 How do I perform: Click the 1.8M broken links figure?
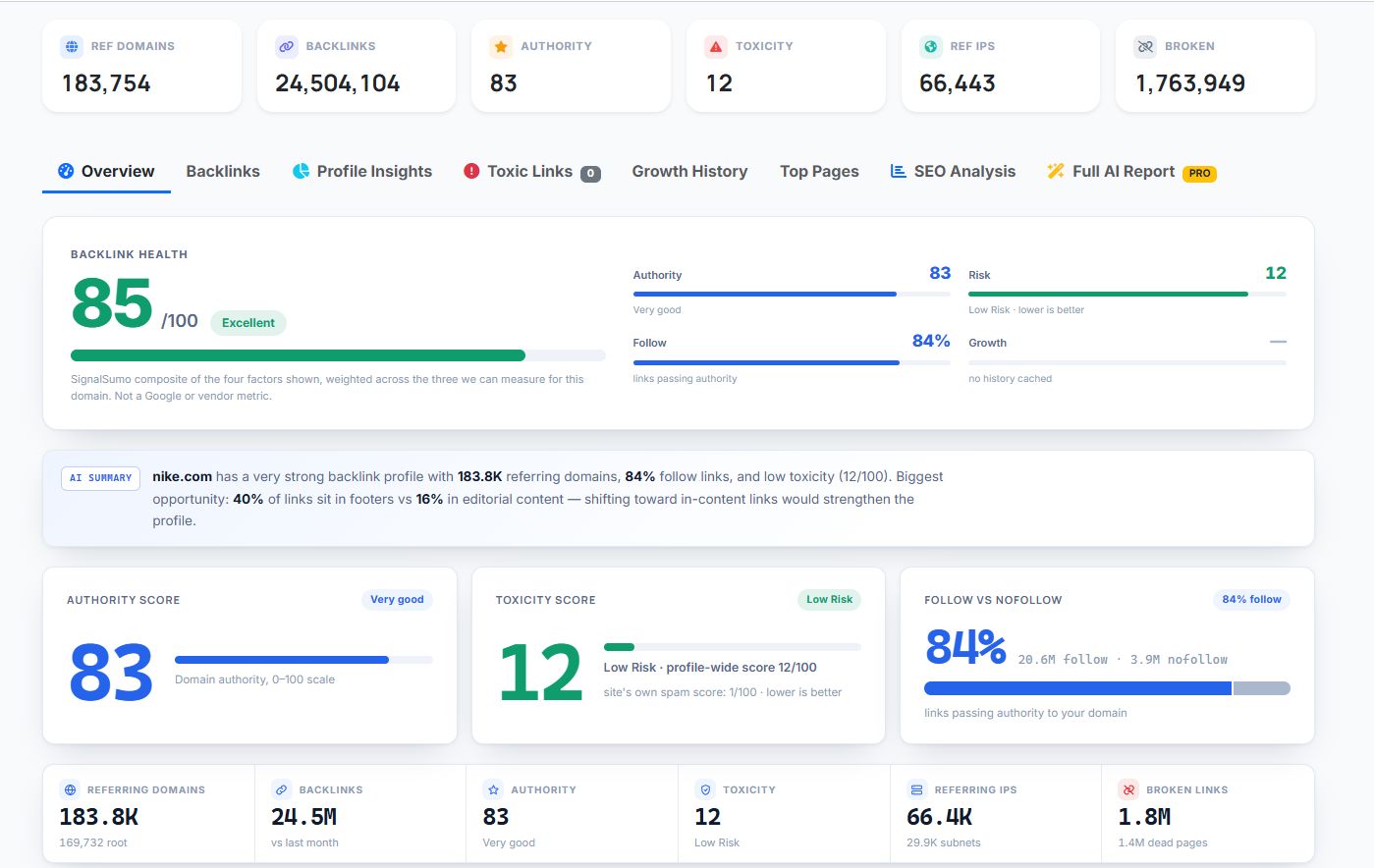point(1144,817)
